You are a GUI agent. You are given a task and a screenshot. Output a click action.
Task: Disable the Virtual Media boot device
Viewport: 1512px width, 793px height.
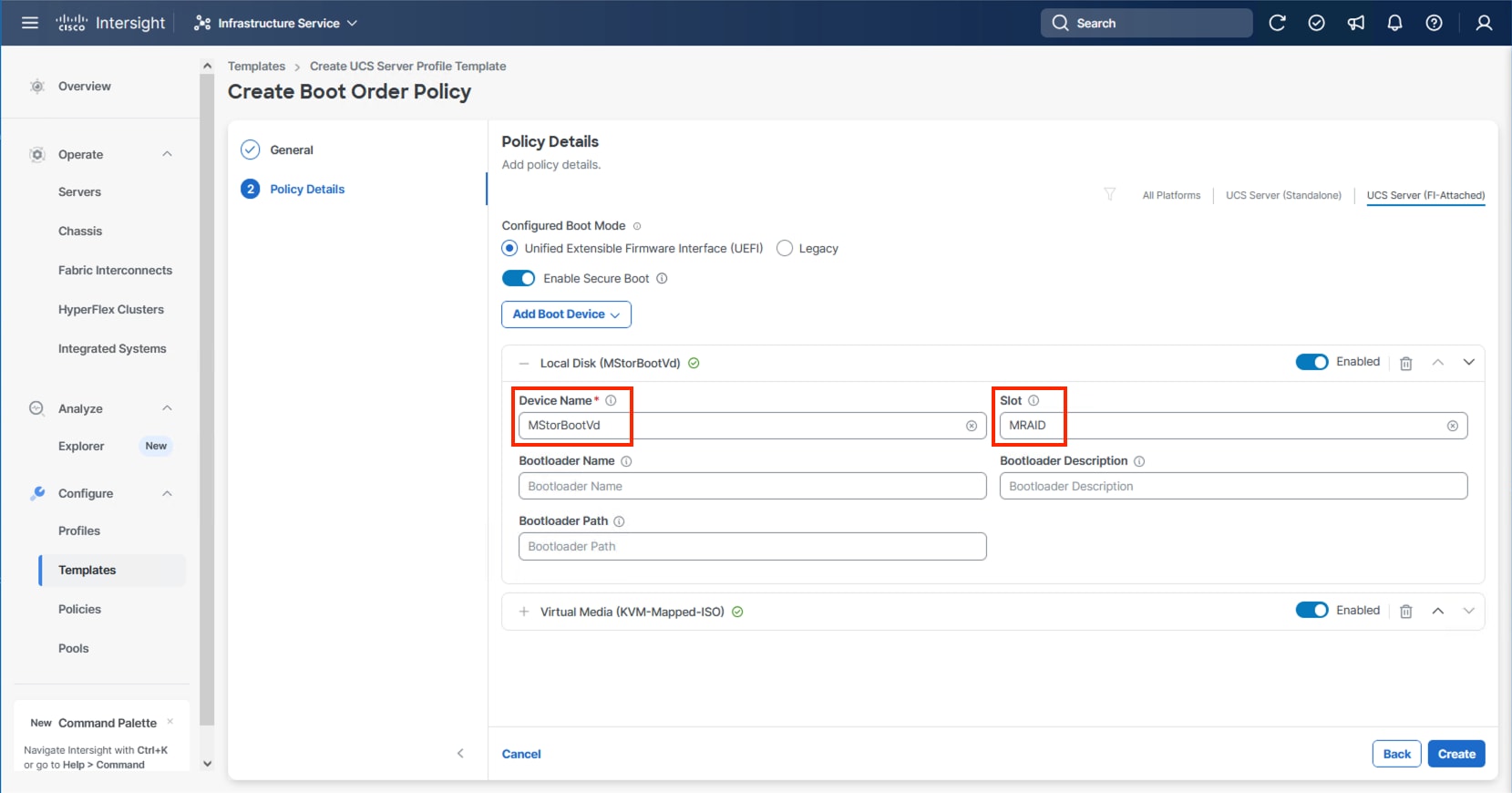1311,611
